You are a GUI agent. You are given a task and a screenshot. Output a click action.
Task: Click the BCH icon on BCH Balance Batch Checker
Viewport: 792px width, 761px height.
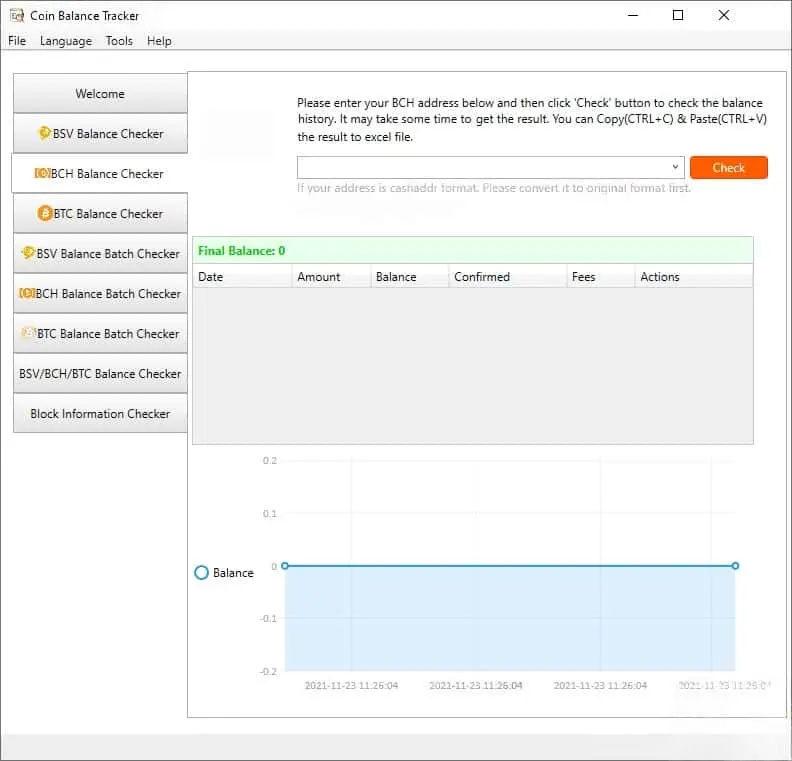tap(27, 293)
